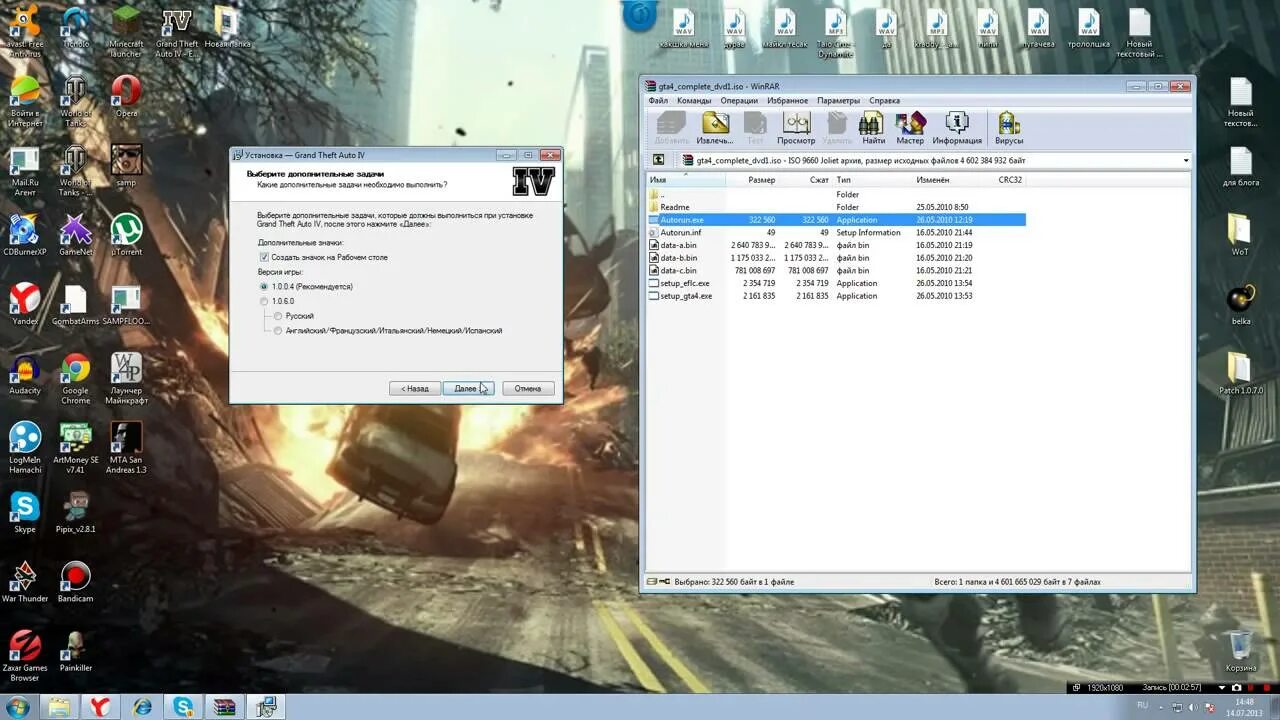The image size is (1280, 720).
Task: Select the data-a.bin file row
Action: click(x=836, y=245)
